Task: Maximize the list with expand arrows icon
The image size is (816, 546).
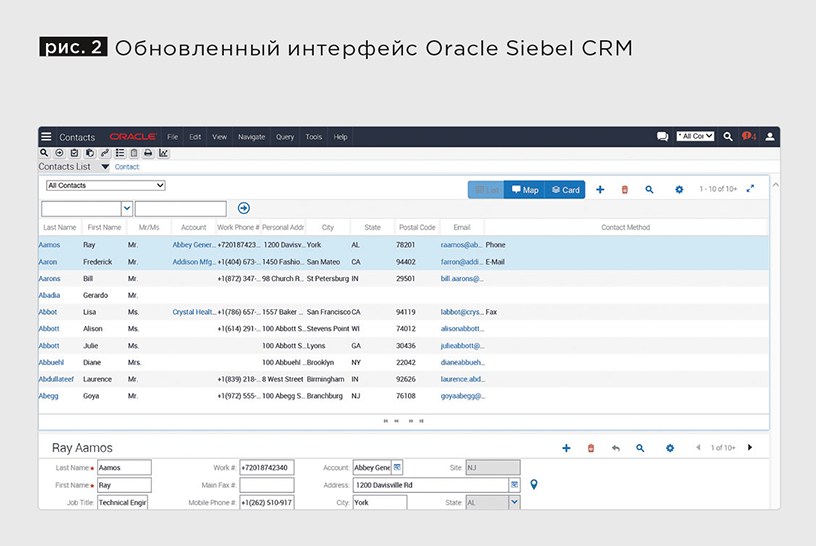Action: (750, 188)
